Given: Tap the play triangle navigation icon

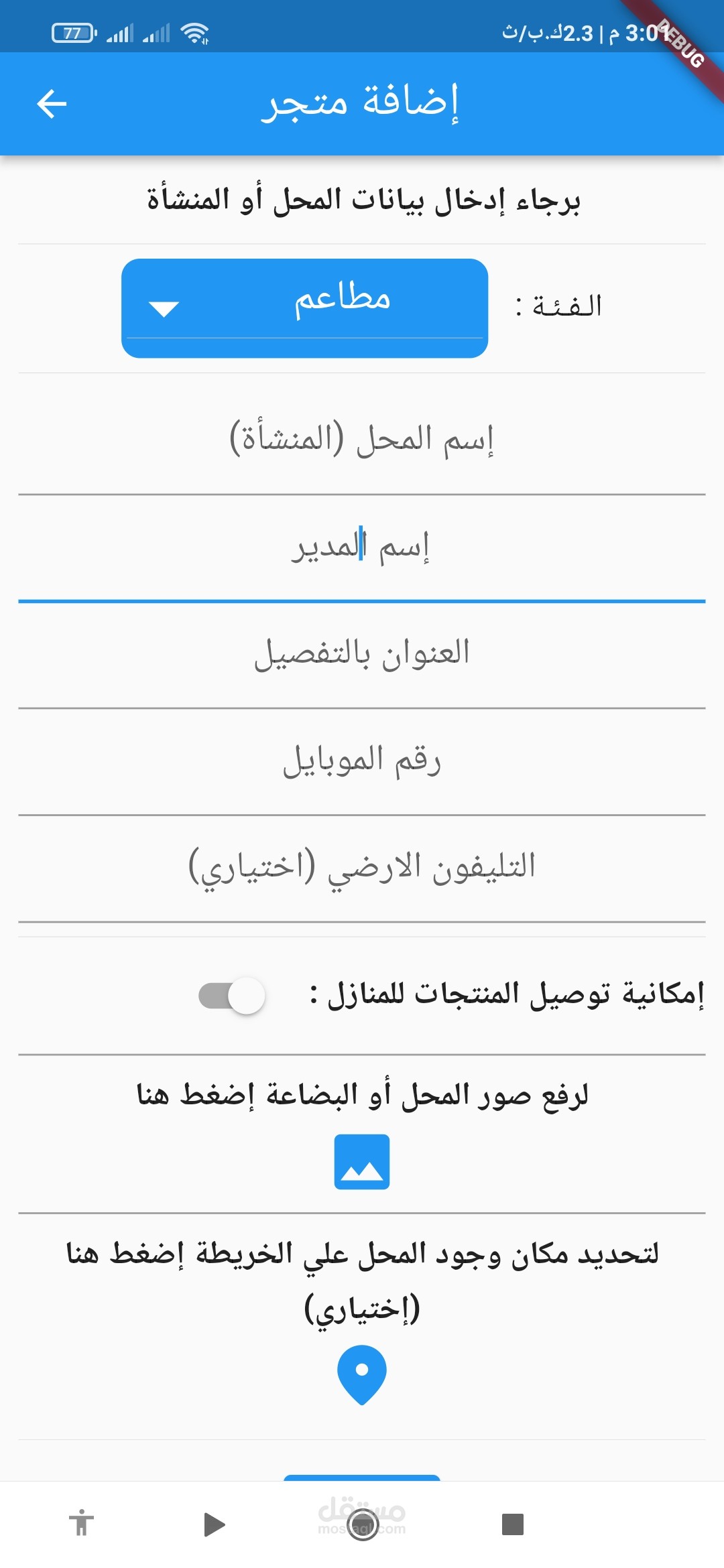Looking at the screenshot, I should coord(215,1524).
